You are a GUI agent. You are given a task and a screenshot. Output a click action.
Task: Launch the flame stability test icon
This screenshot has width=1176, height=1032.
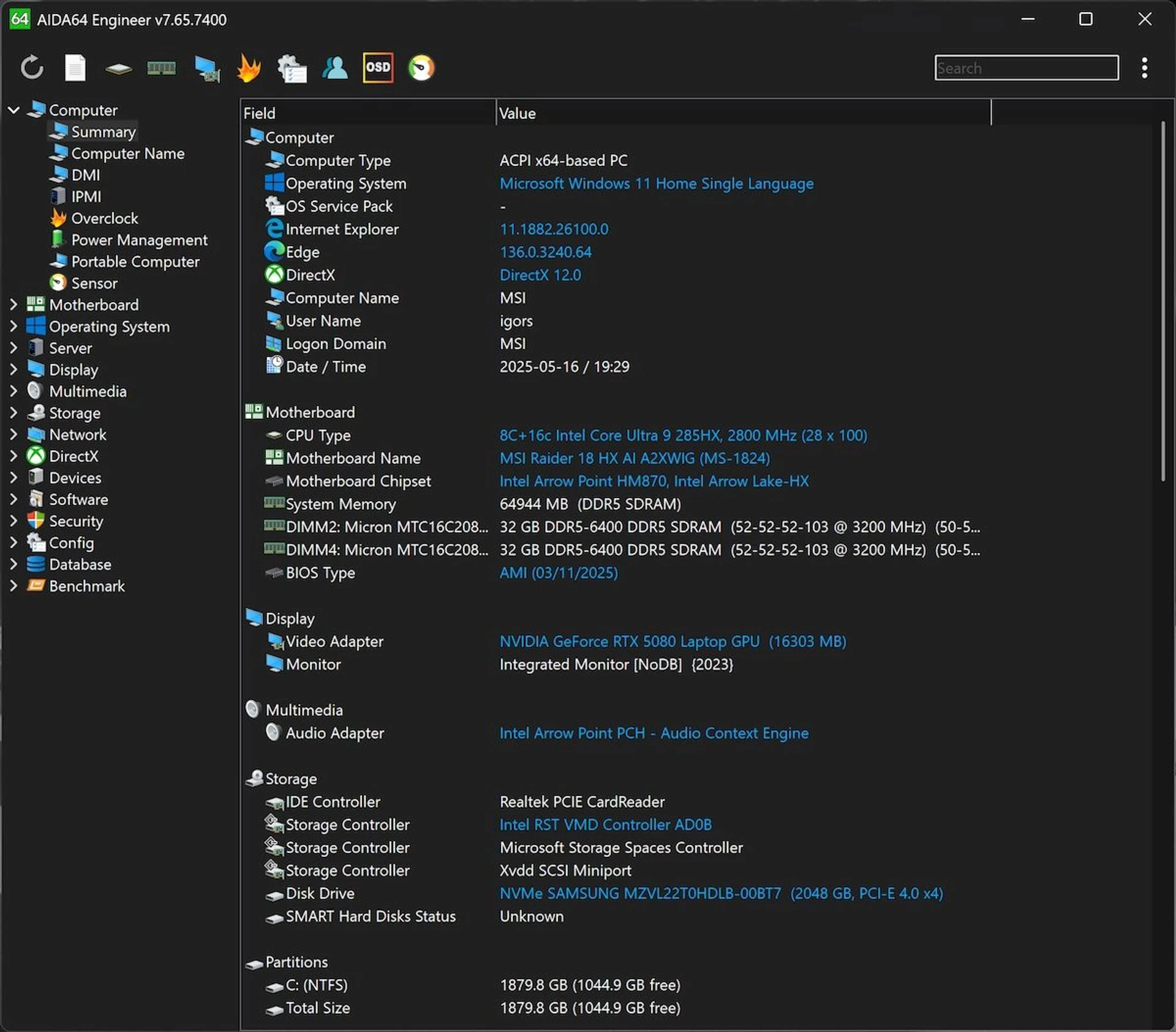tap(249, 67)
